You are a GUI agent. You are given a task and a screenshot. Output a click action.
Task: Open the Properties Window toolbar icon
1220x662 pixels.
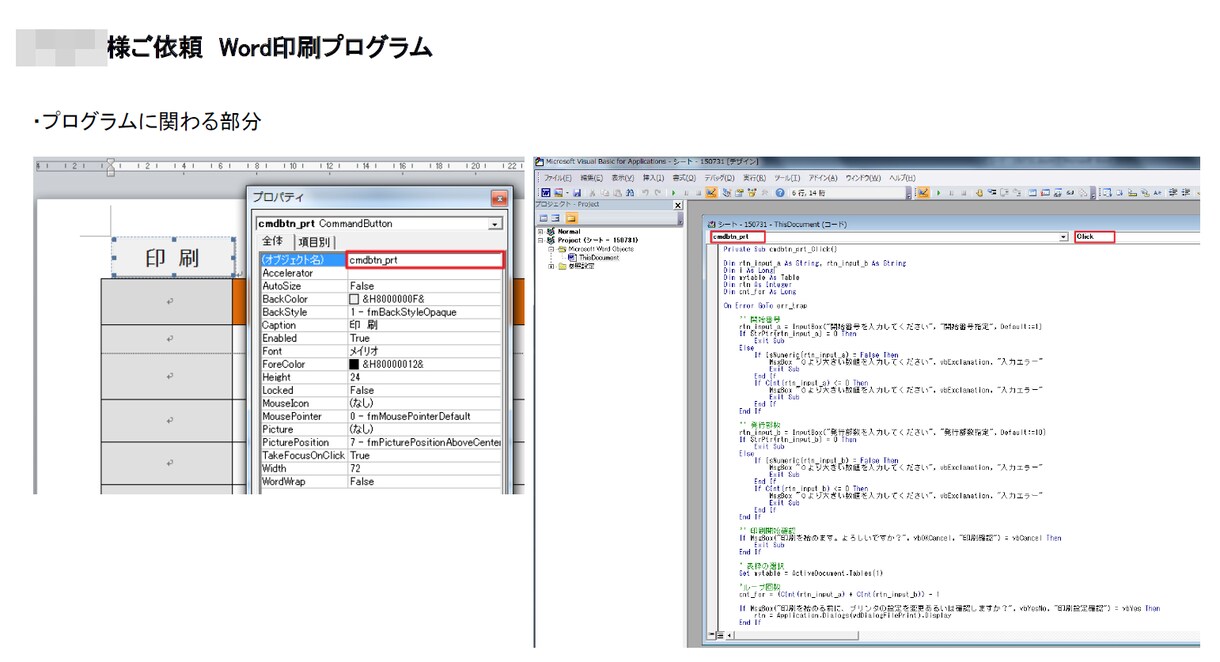(x=740, y=193)
